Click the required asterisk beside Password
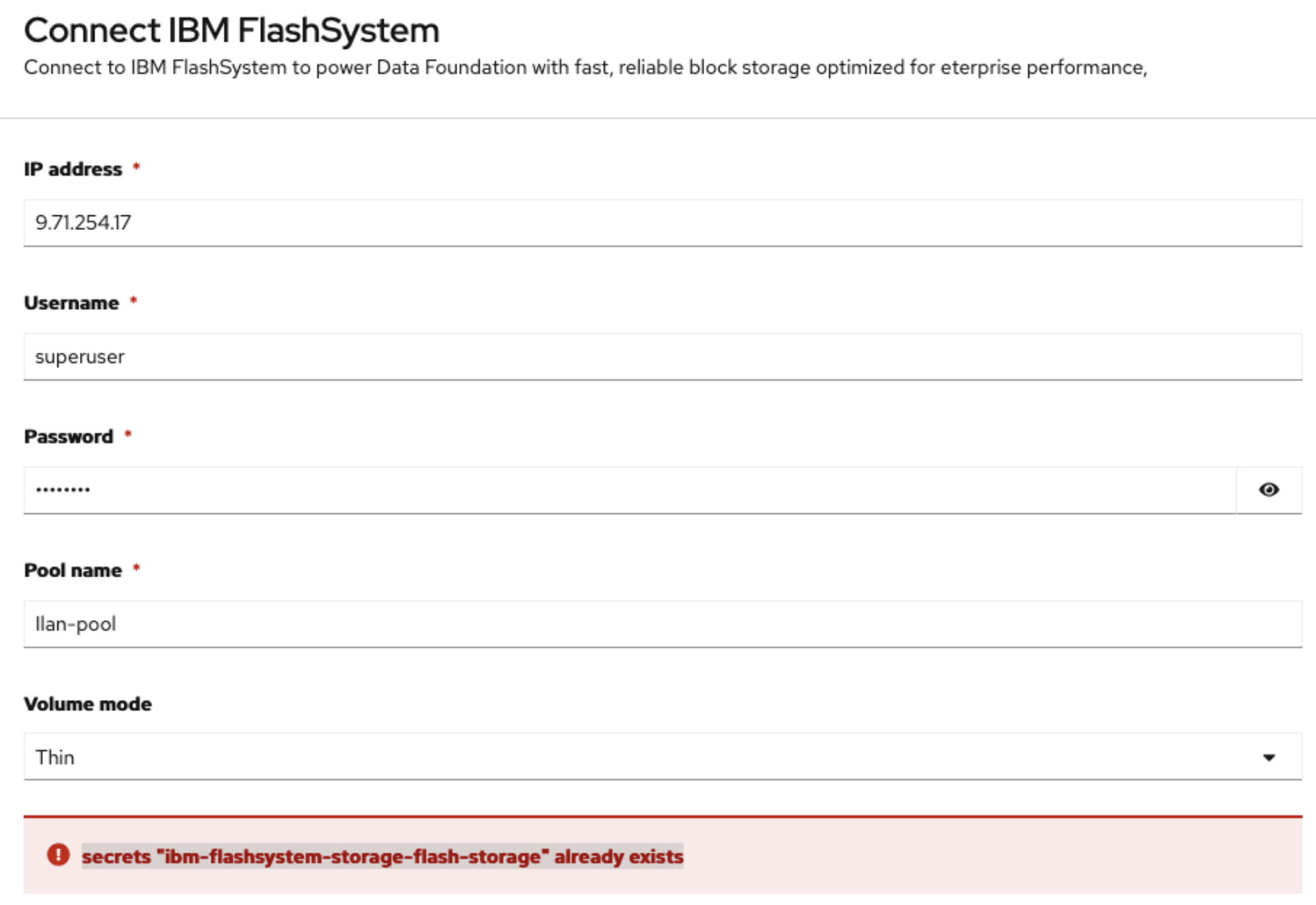 128,435
